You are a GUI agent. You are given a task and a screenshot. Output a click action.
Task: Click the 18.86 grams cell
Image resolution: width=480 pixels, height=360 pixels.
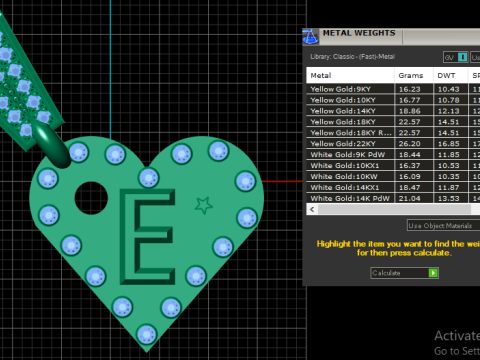pyautogui.click(x=414, y=111)
